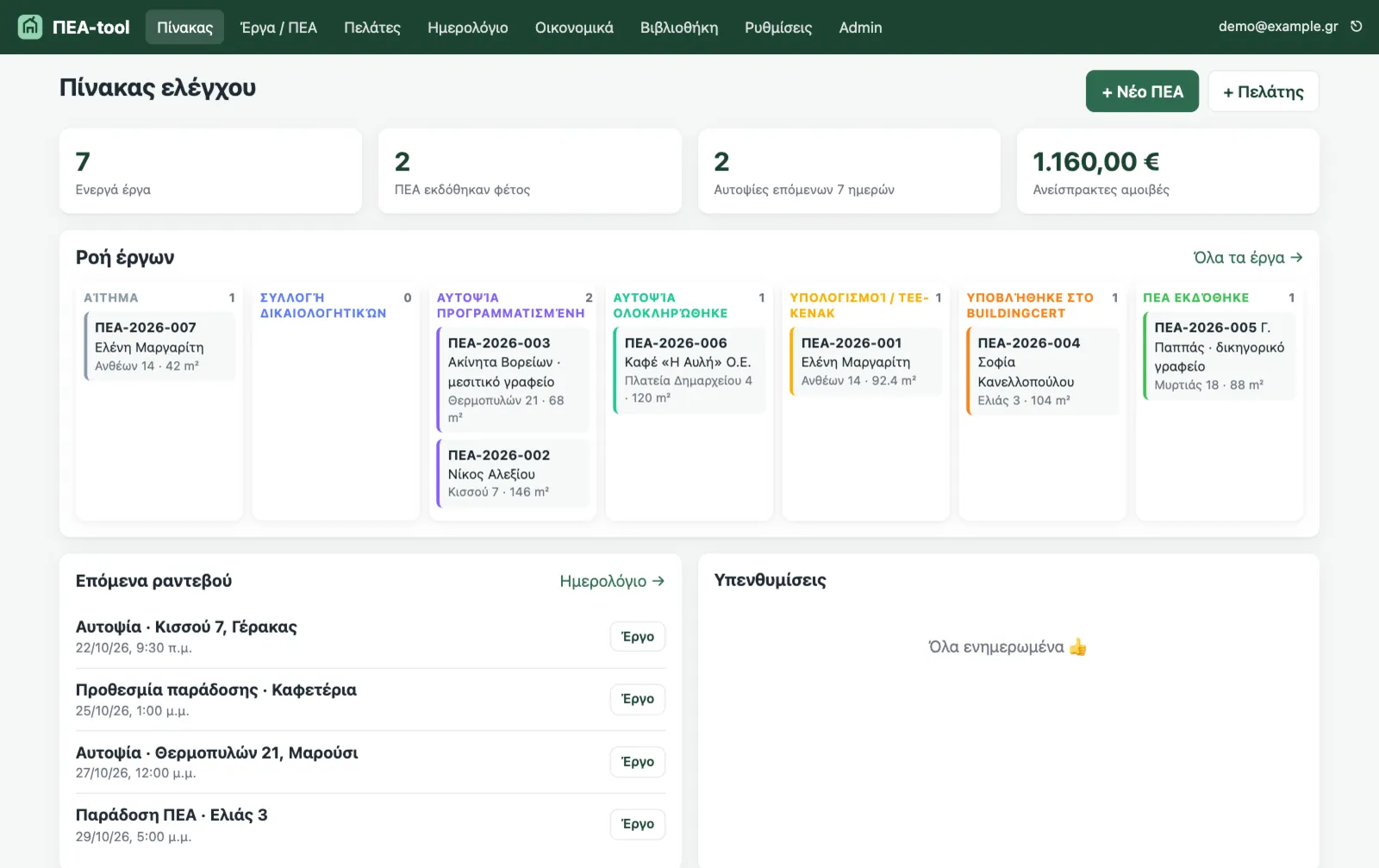The height and width of the screenshot is (868, 1379).
Task: Select the Admin navigation item
Action: [860, 28]
